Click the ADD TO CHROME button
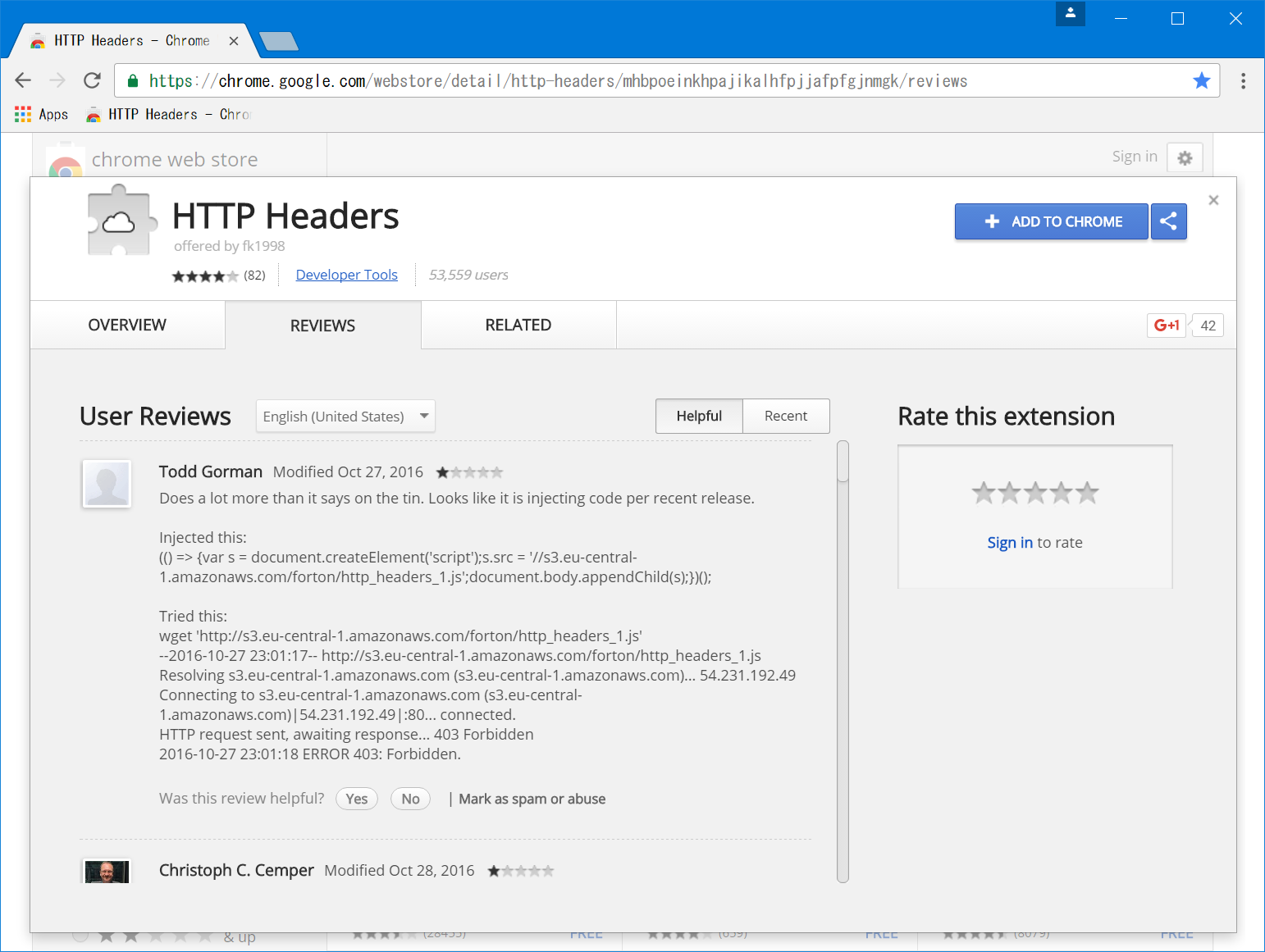Screen dimensions: 1265x952 pos(1052,221)
